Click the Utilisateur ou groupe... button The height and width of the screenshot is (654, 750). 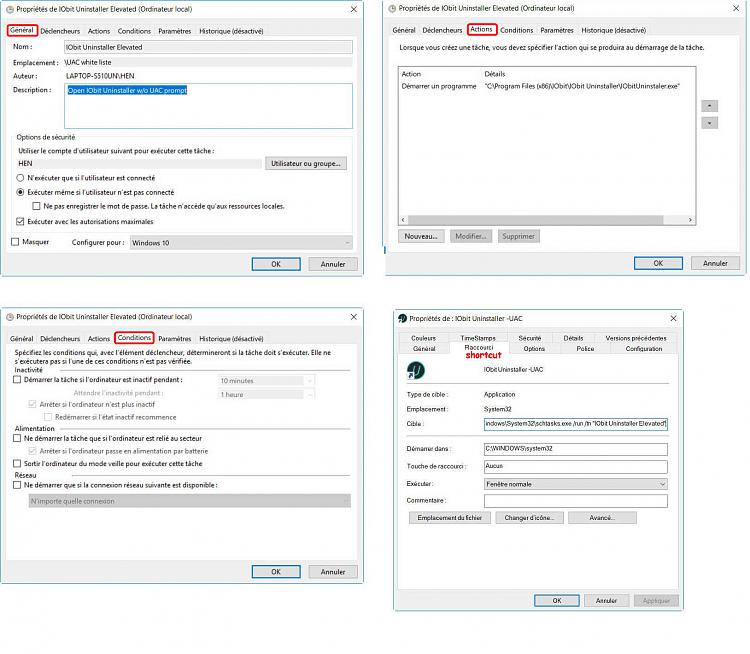point(306,164)
